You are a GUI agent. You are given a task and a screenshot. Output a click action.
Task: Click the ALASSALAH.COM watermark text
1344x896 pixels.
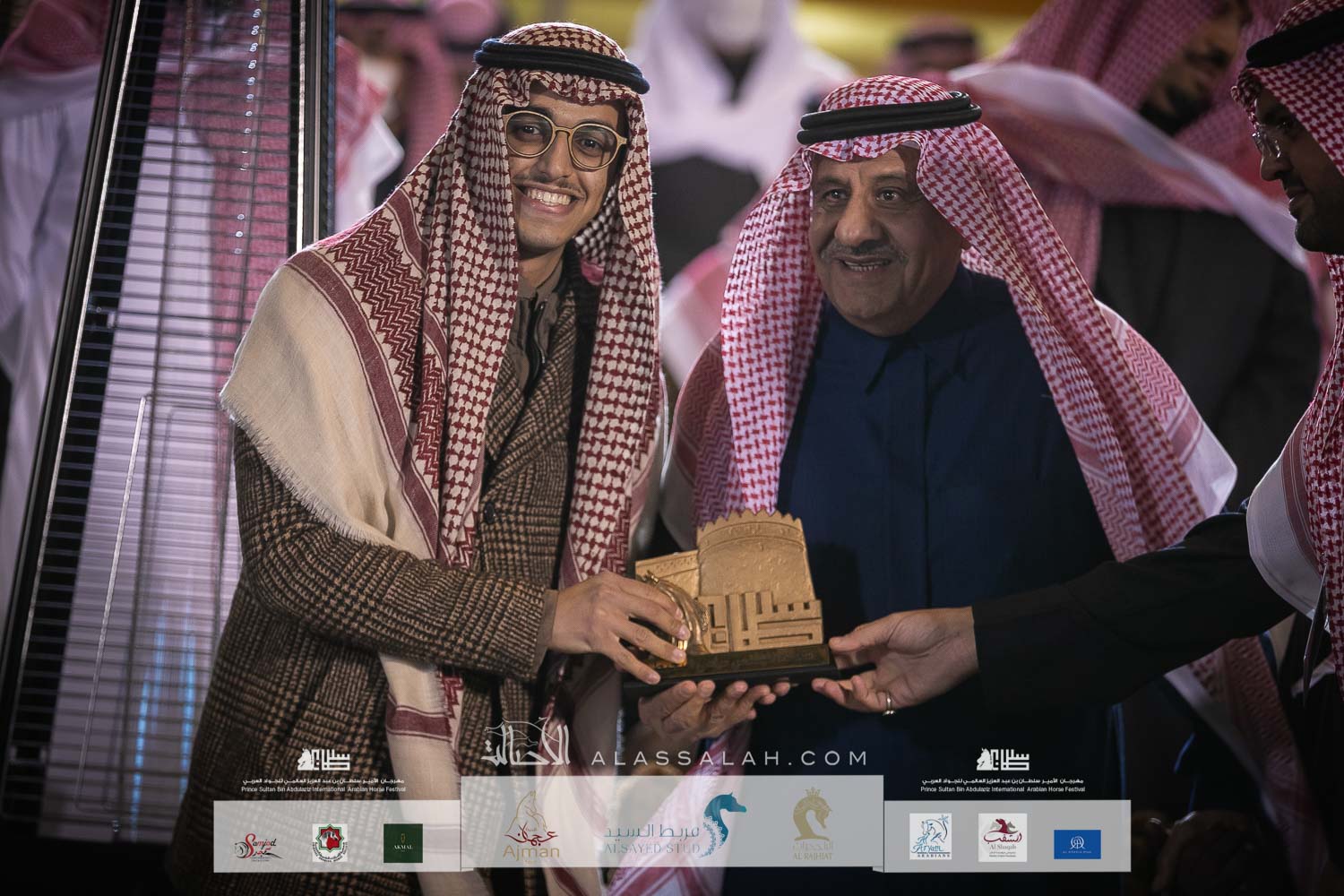click(x=728, y=758)
